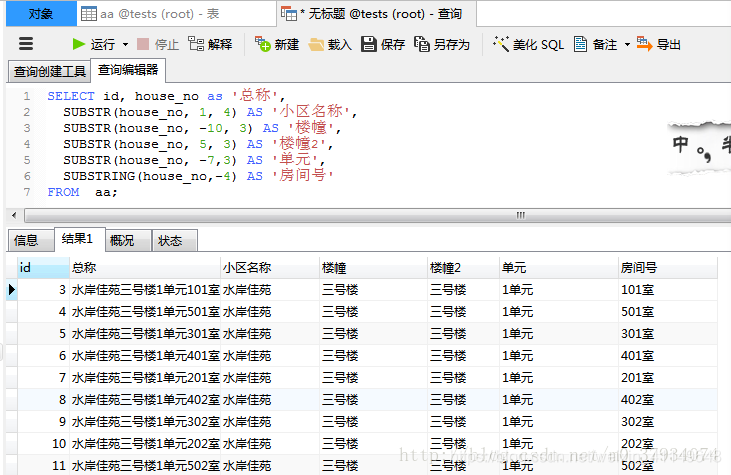The height and width of the screenshot is (475, 731).
Task: Switch to 查询创建工具 tab
Action: click(x=49, y=71)
